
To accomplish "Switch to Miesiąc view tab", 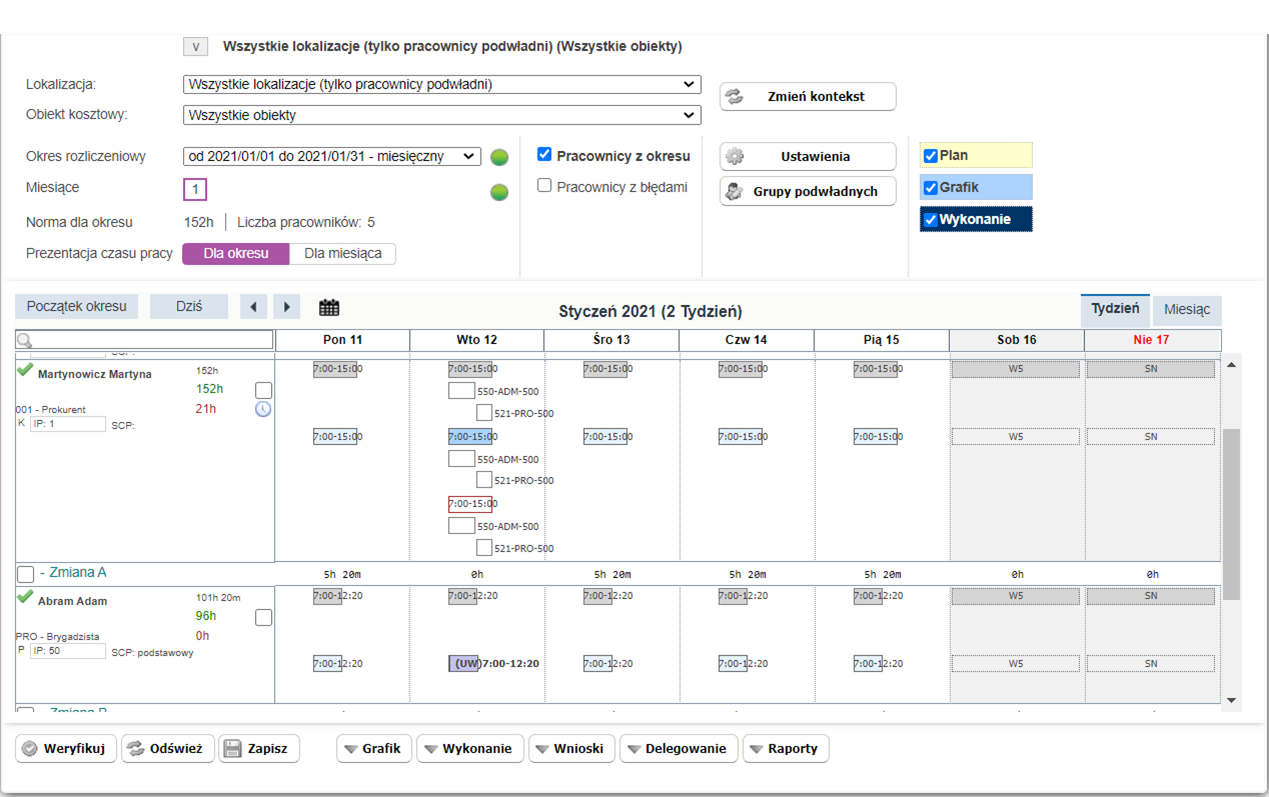I will [1186, 310].
